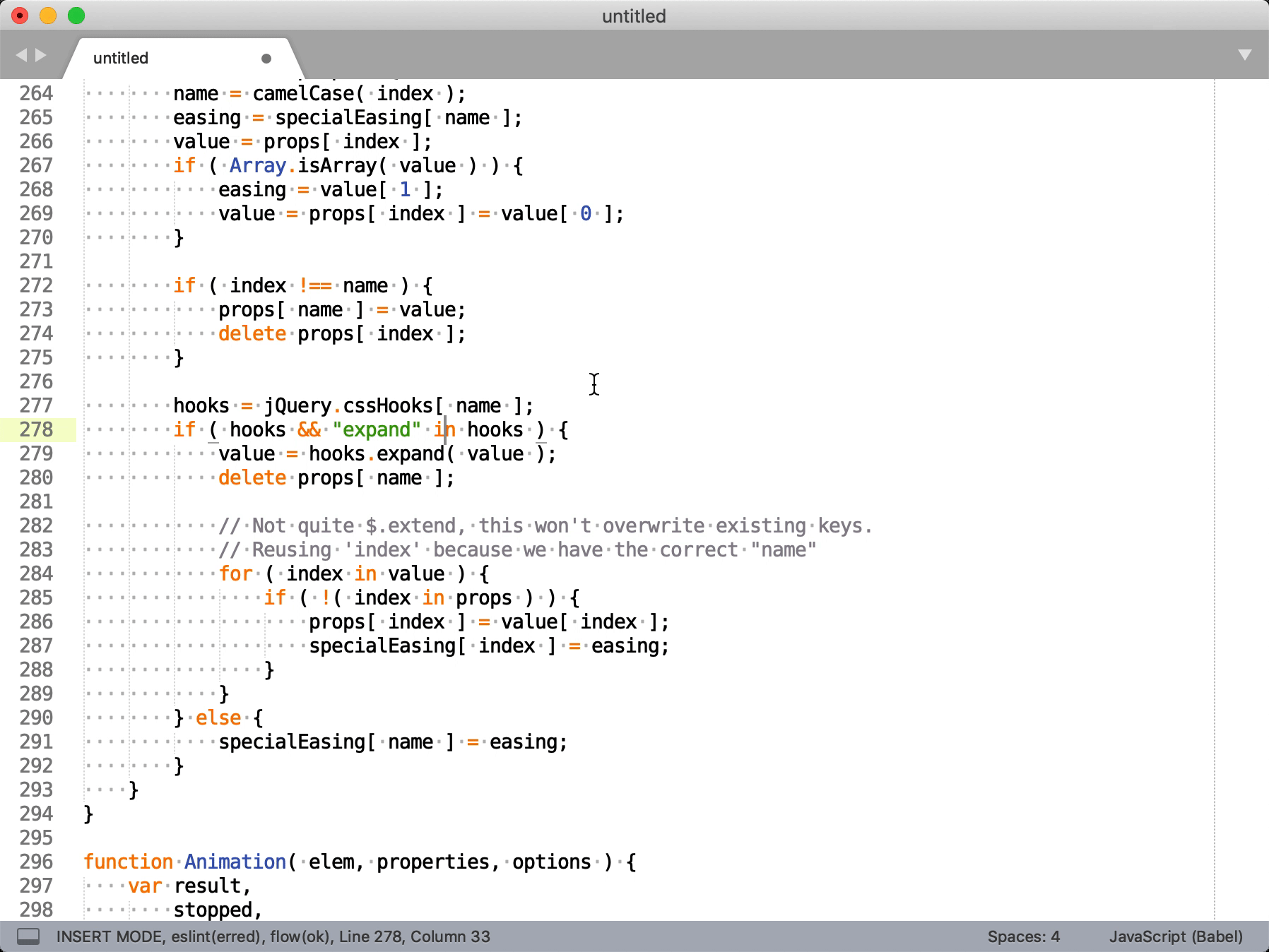Click the window title untitled
This screenshot has height=952, width=1269.
pos(634,16)
